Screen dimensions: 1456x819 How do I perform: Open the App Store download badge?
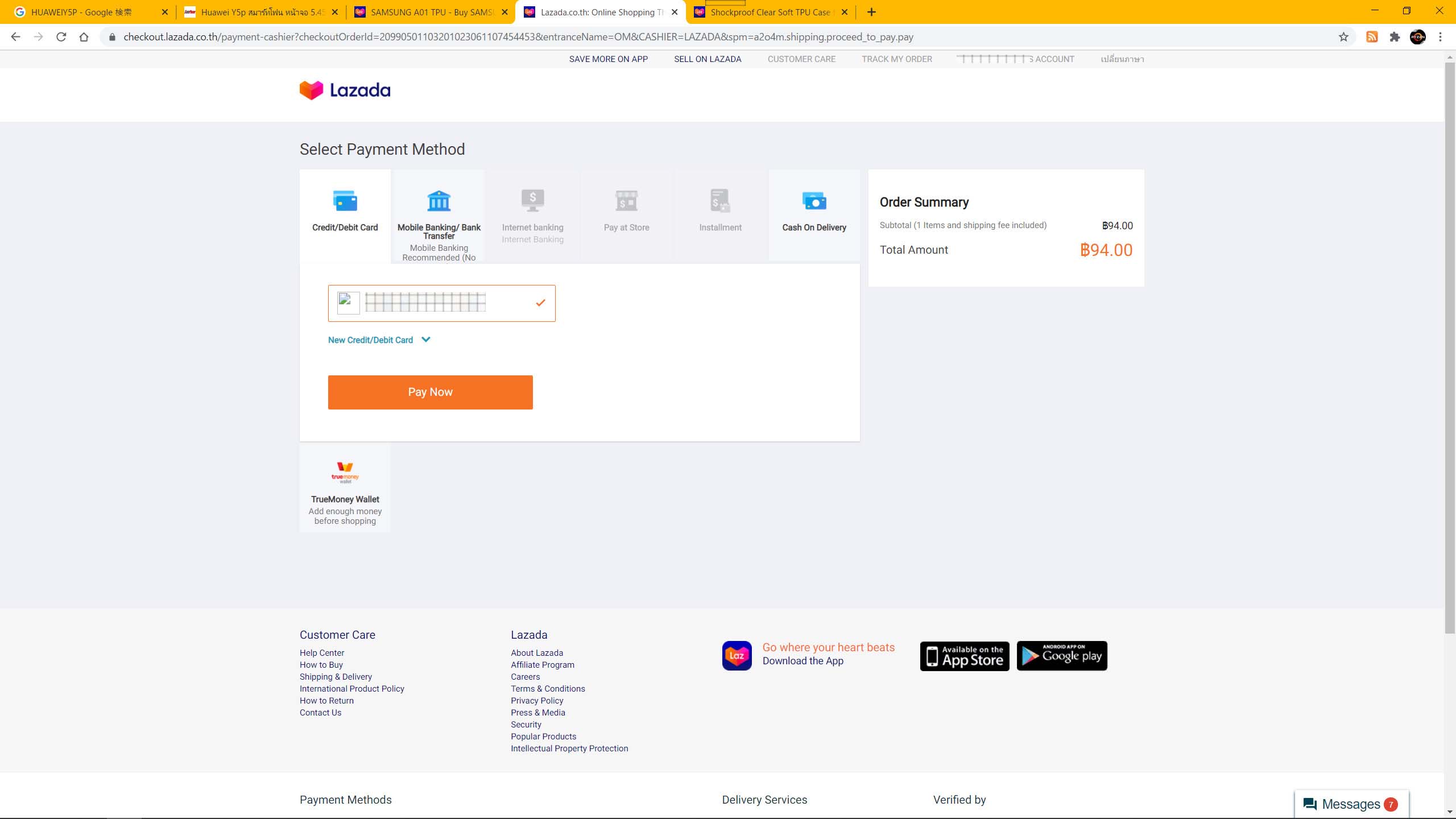(x=965, y=656)
